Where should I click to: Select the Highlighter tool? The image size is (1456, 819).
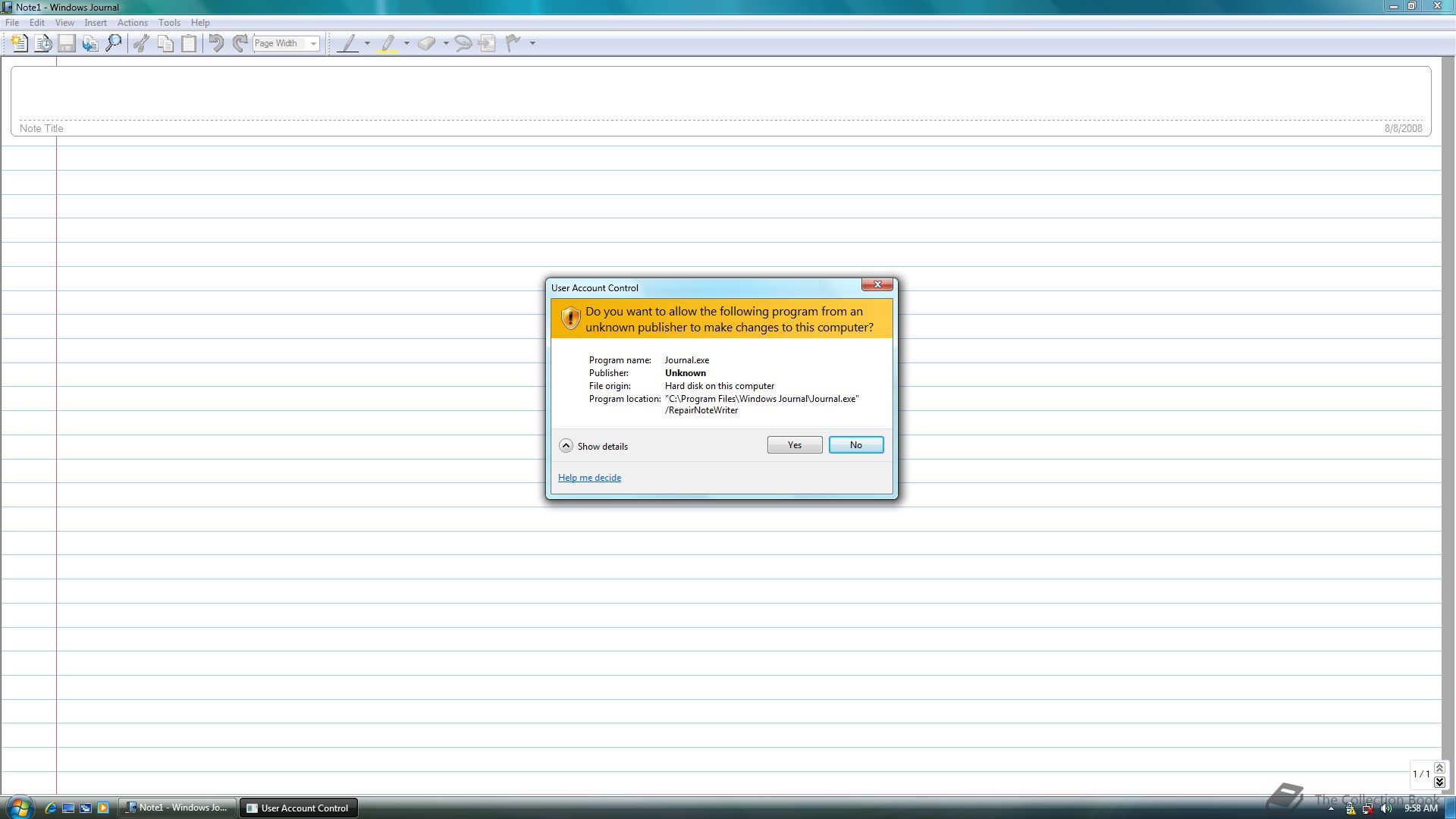388,43
